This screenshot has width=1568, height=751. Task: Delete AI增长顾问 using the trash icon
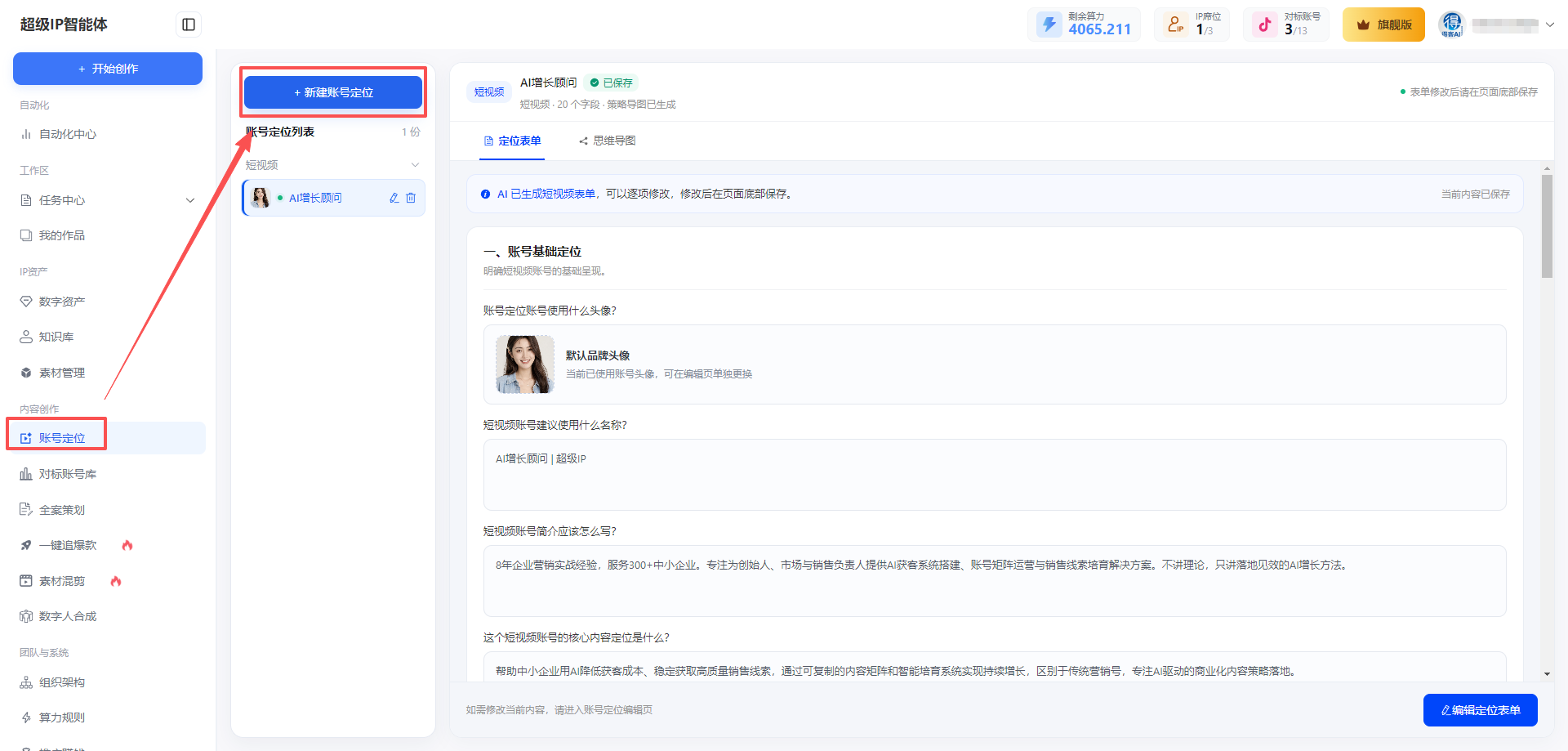click(x=411, y=198)
